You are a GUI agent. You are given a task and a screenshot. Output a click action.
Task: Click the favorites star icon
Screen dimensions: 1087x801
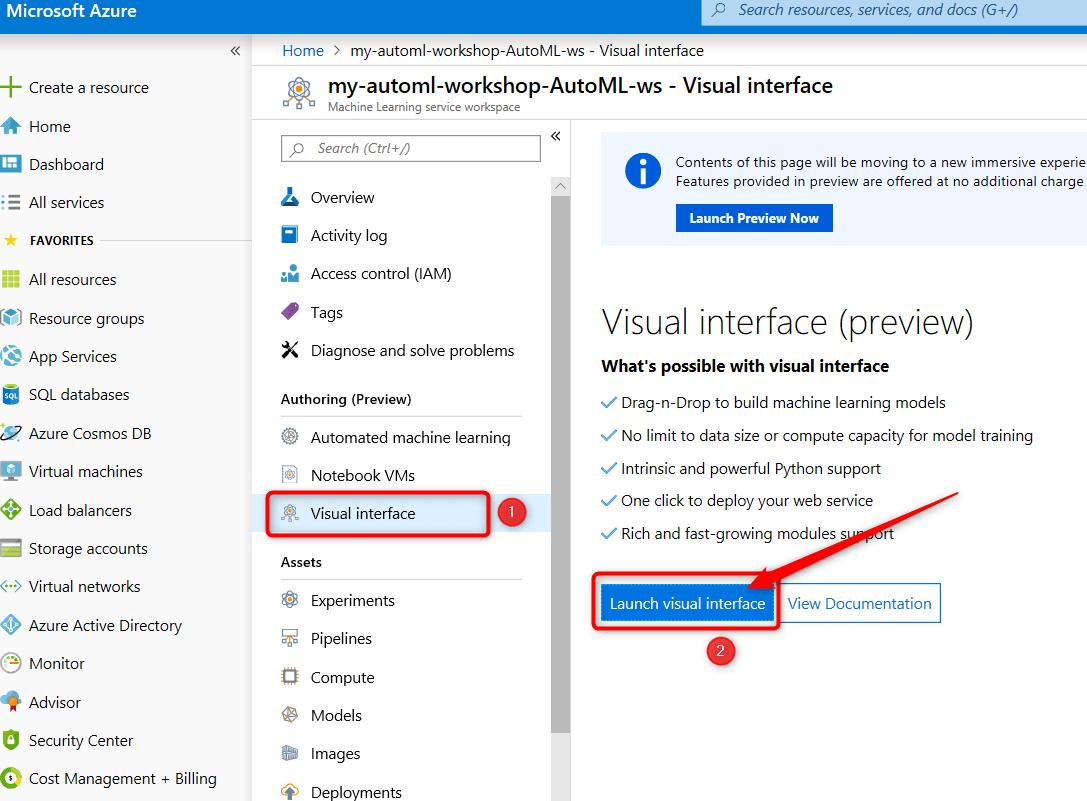point(10,240)
